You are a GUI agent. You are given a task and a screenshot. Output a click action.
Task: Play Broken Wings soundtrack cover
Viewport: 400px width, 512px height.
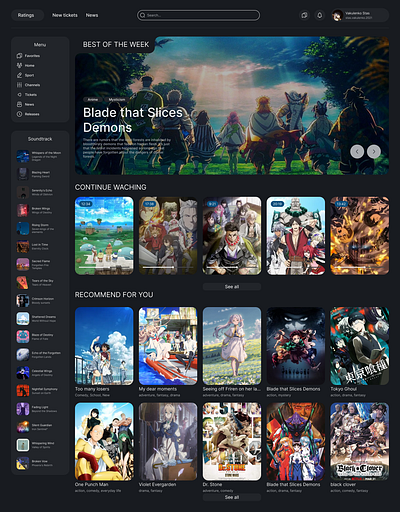[23, 210]
